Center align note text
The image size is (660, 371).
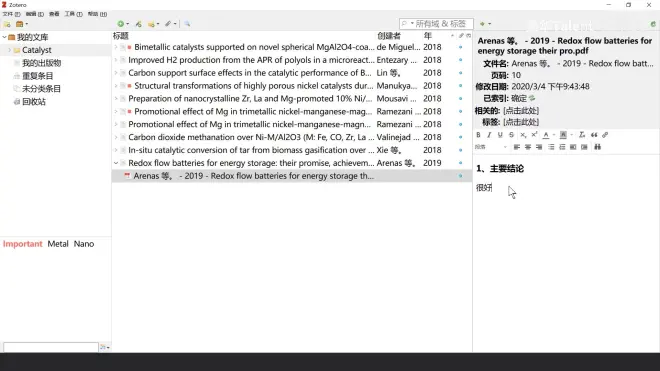pos(528,147)
